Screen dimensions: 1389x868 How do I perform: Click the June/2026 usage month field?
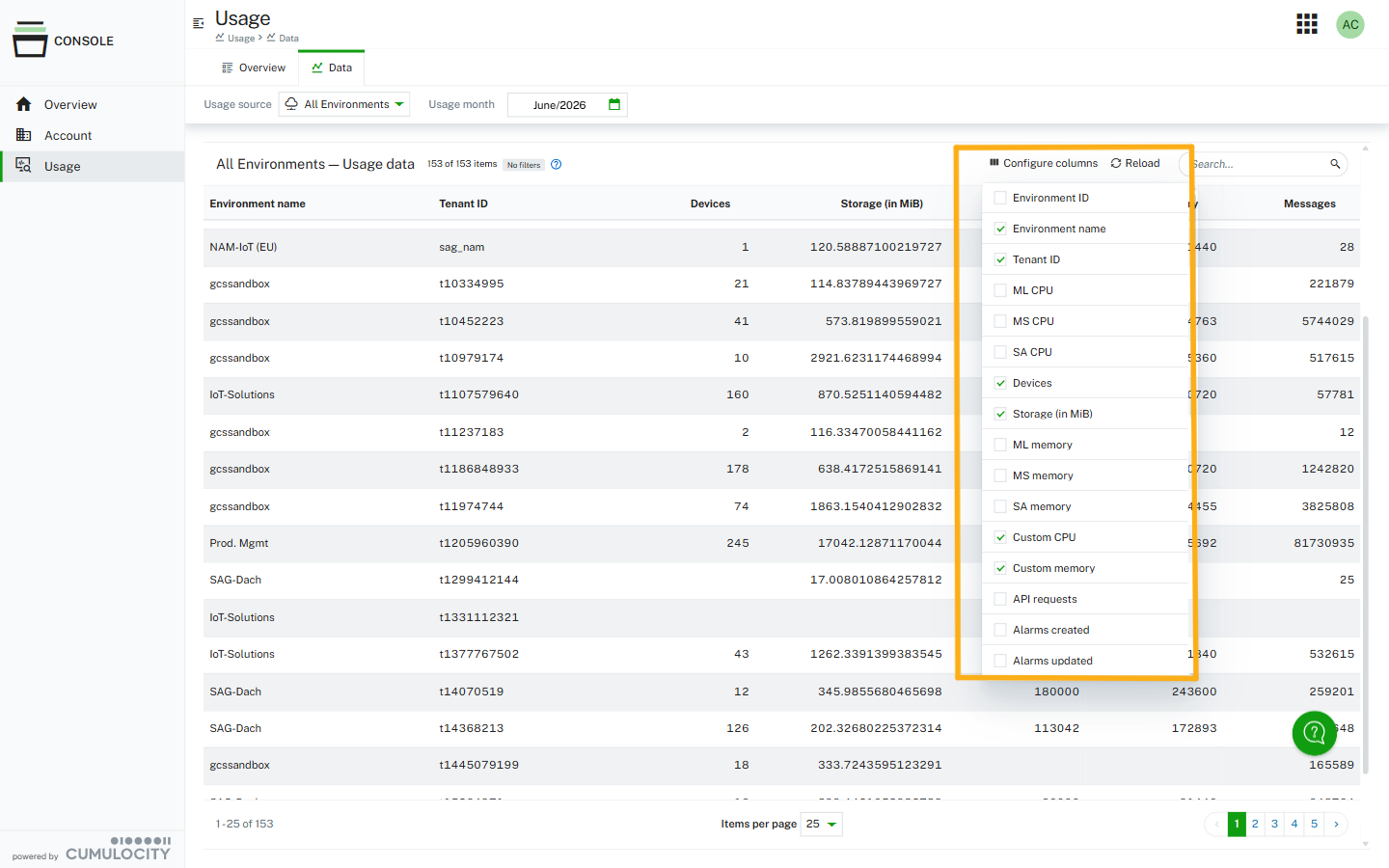(567, 104)
